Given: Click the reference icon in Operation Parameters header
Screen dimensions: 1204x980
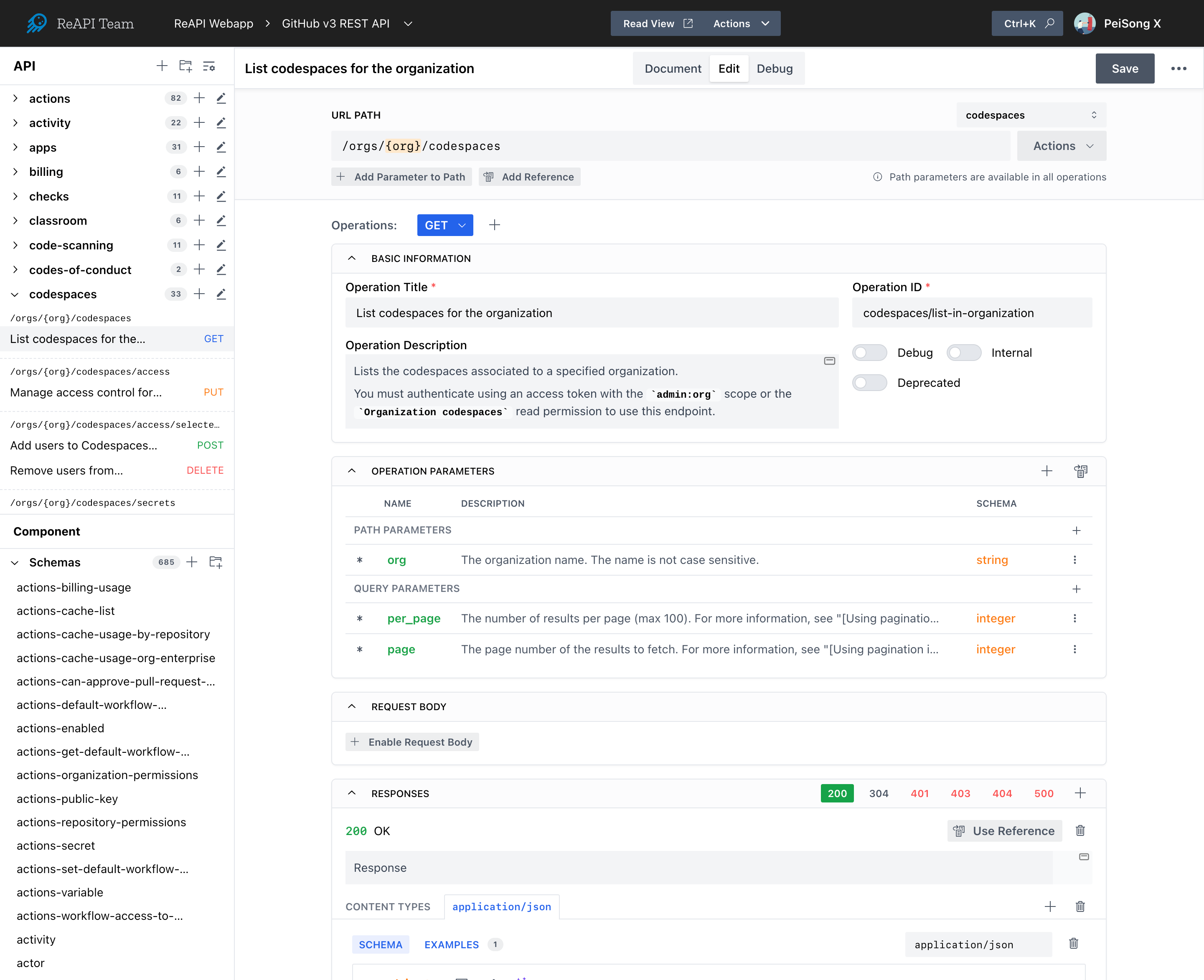Looking at the screenshot, I should [1080, 471].
